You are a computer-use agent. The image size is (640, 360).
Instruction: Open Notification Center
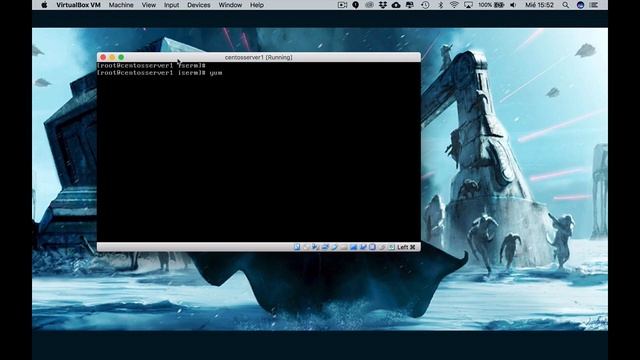click(594, 5)
